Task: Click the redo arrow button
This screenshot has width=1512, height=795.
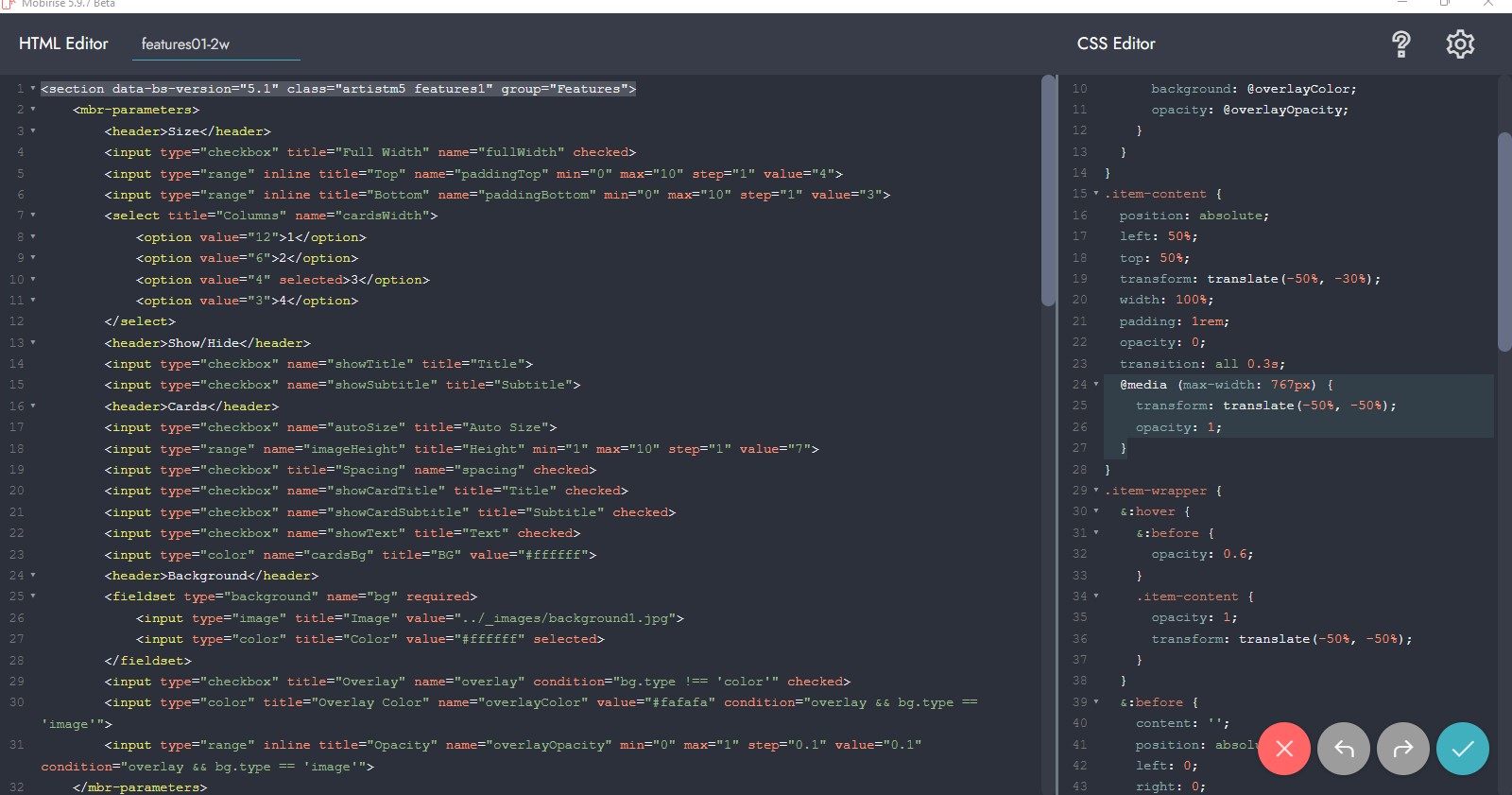Action: (1403, 749)
